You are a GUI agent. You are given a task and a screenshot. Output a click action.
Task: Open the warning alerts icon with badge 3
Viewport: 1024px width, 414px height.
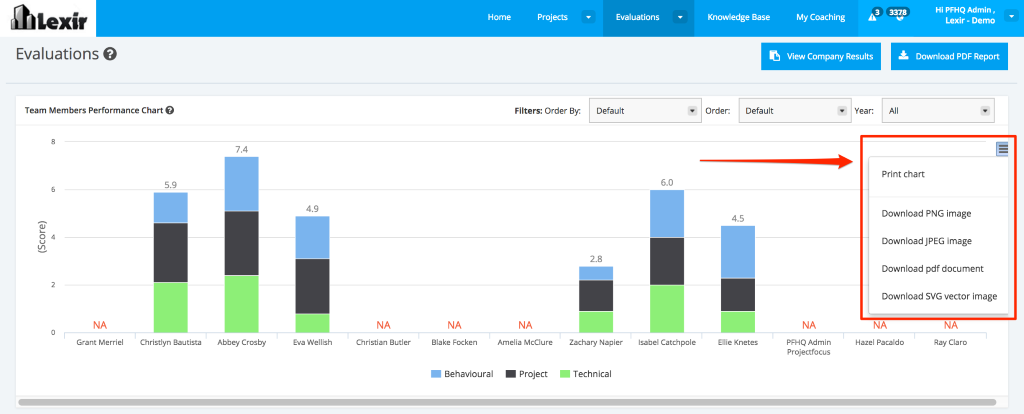pos(872,18)
